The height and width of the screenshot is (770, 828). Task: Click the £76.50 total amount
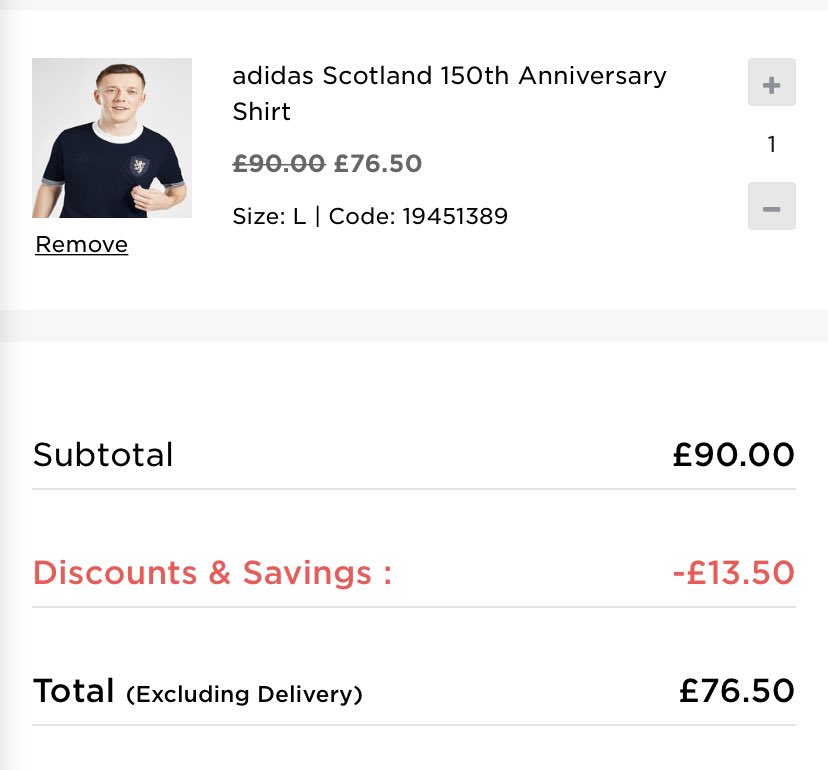(736, 691)
